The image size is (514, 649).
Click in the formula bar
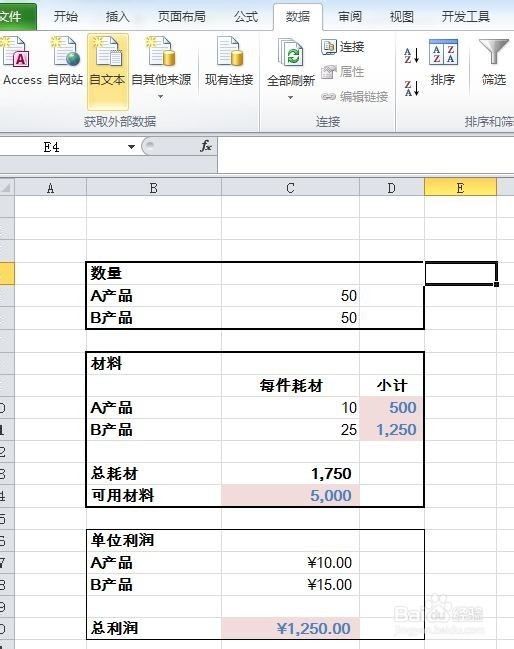pyautogui.click(x=366, y=155)
